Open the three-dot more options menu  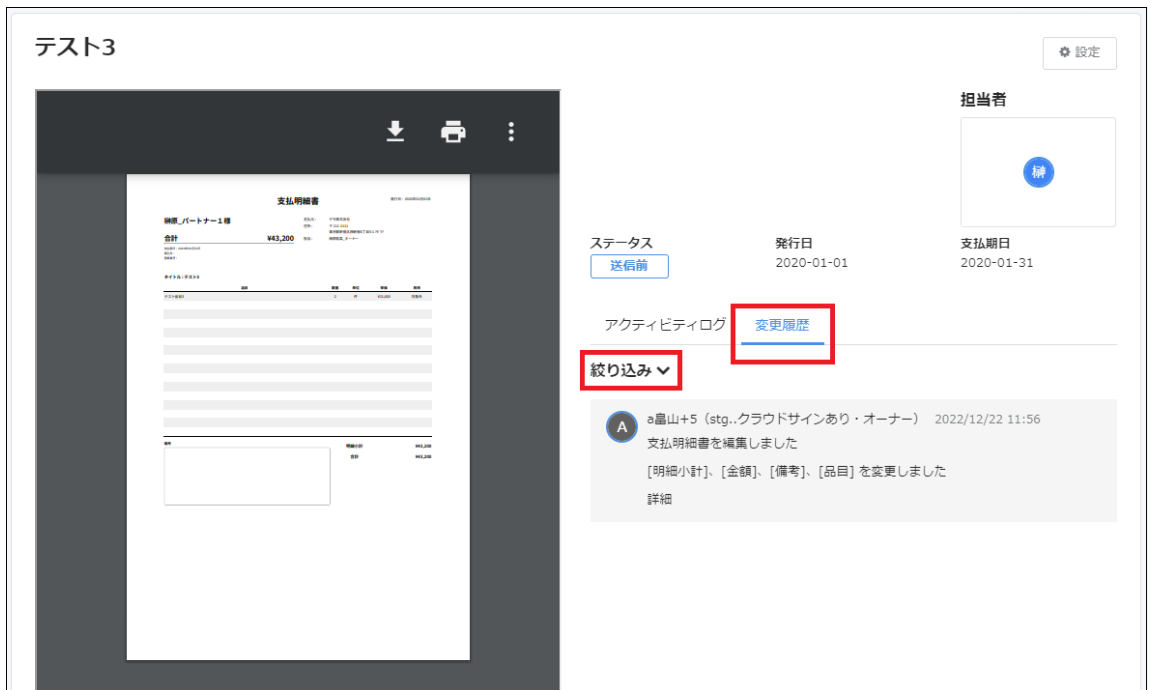(x=511, y=132)
